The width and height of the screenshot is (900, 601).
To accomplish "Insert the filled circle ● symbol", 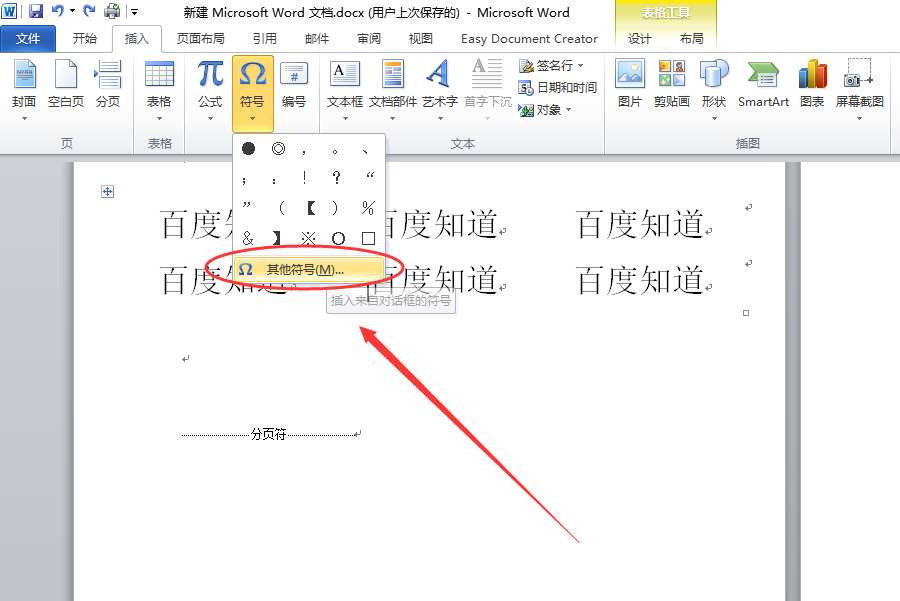I will [249, 149].
